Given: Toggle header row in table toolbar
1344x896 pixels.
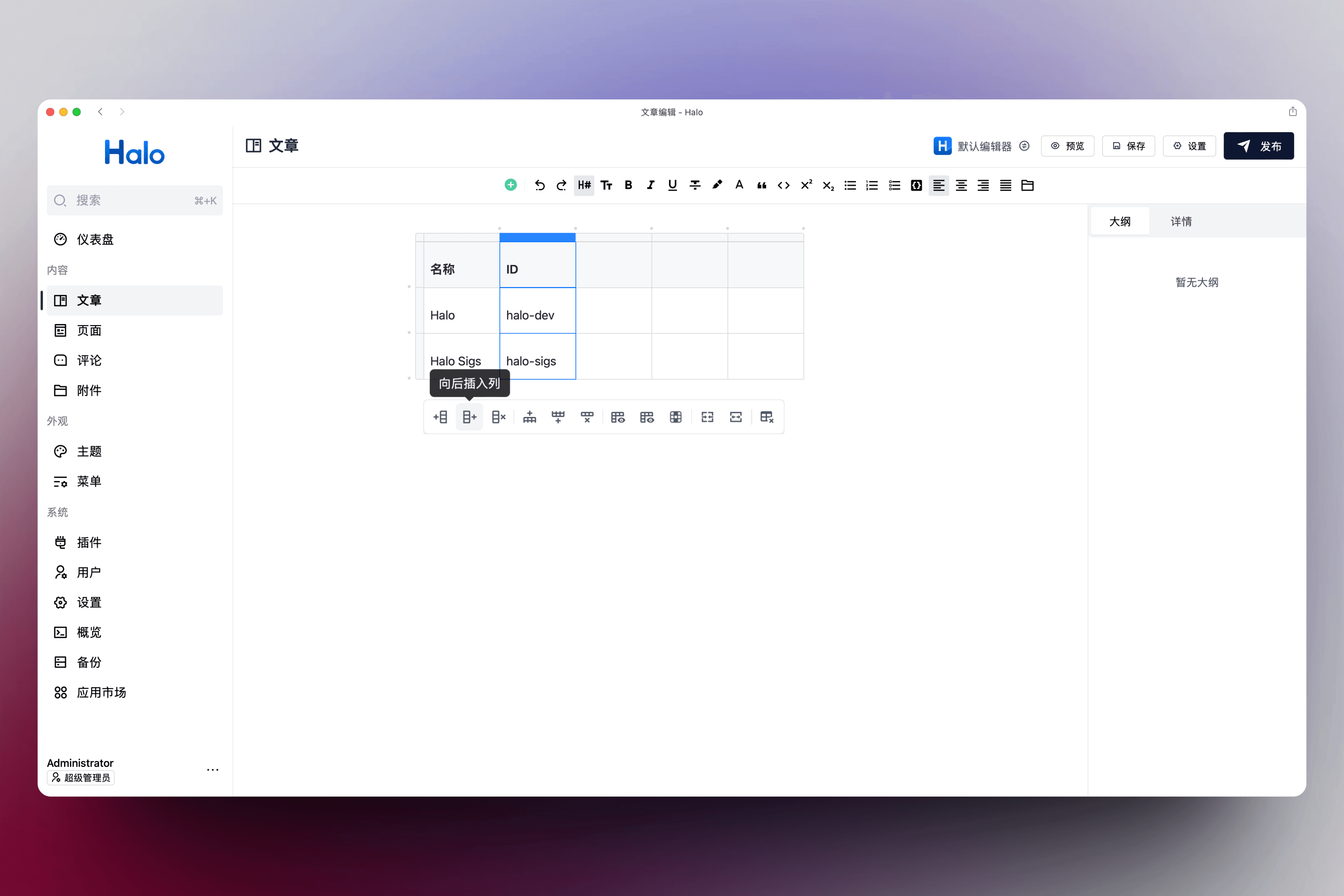Looking at the screenshot, I should click(647, 417).
